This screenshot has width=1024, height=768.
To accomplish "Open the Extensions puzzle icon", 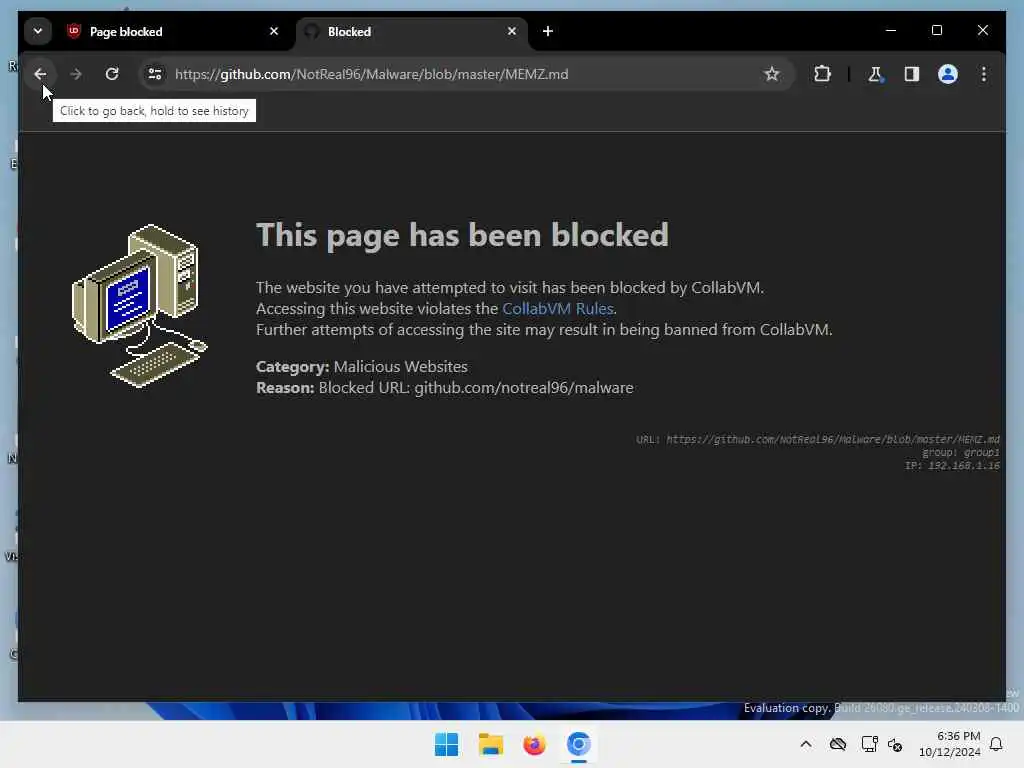I will point(822,74).
